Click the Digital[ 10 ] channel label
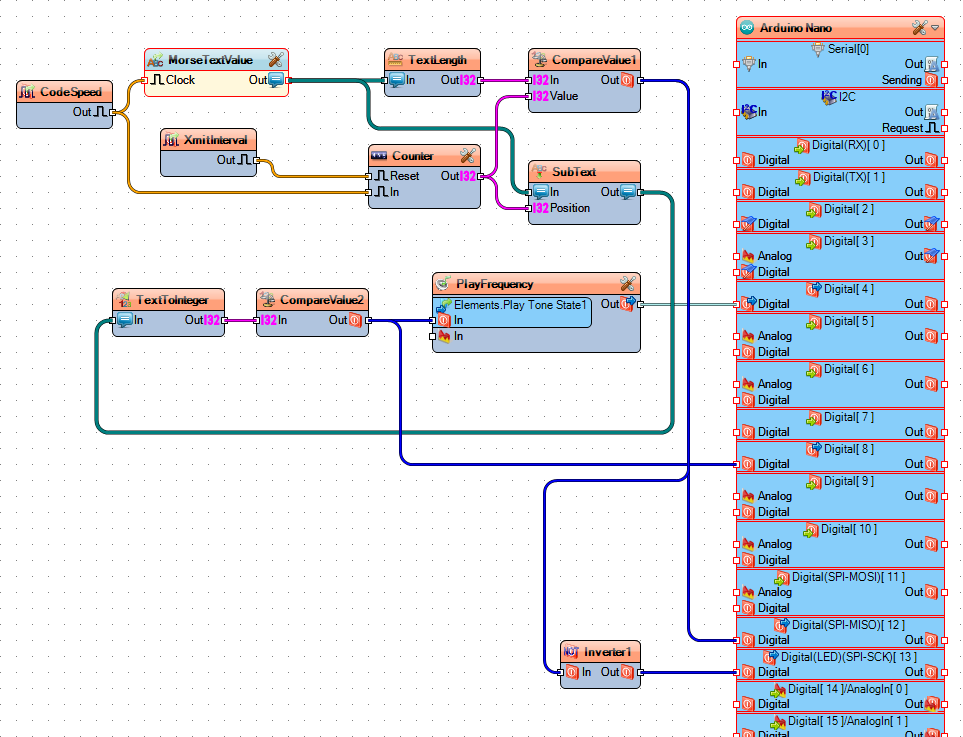Image resolution: width=963 pixels, height=737 pixels. (848, 529)
